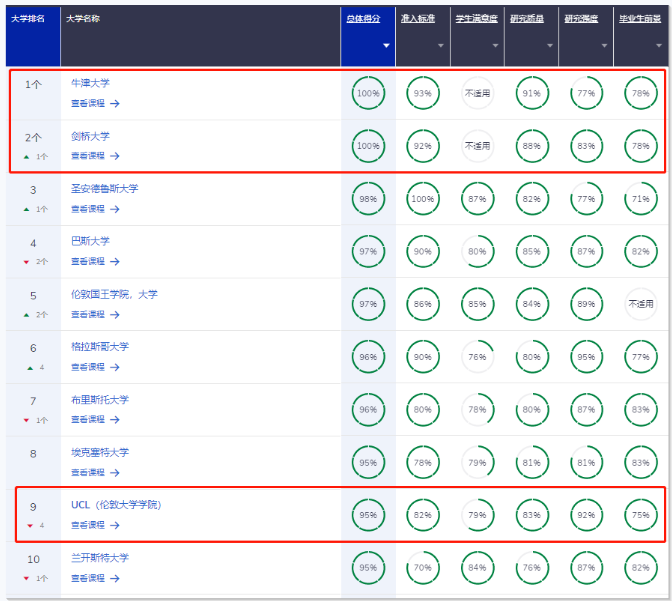
Task: Sort by 总体得分 column header
Action: pos(363,18)
